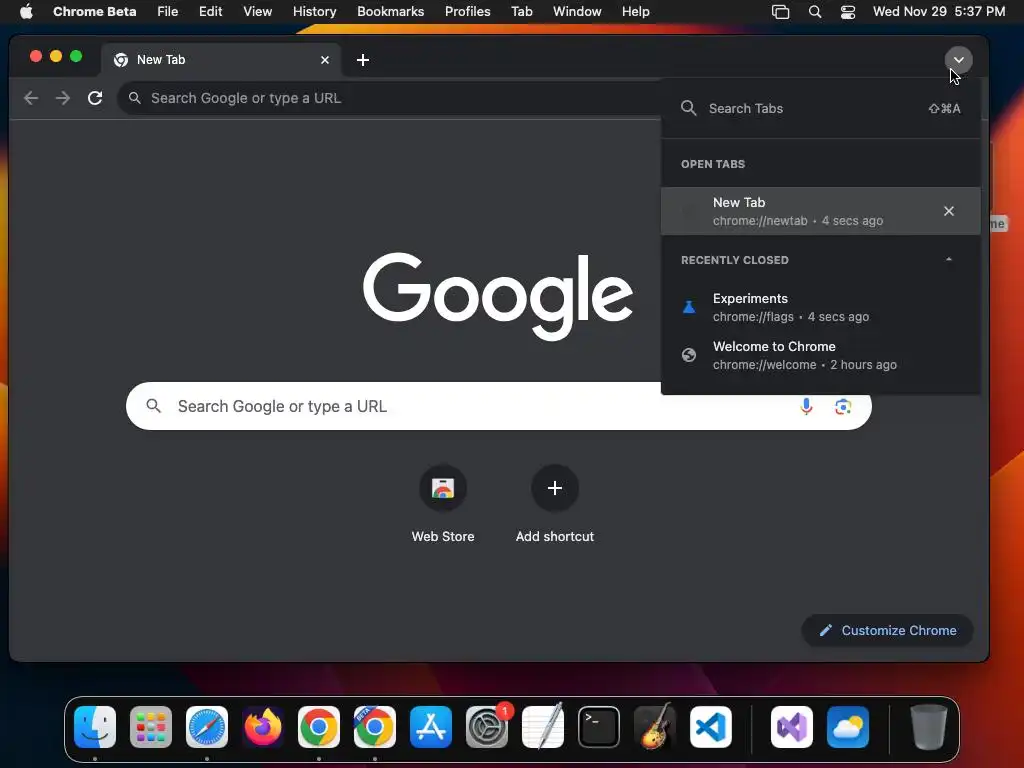
Task: Open the Edit menu
Action: (210, 12)
